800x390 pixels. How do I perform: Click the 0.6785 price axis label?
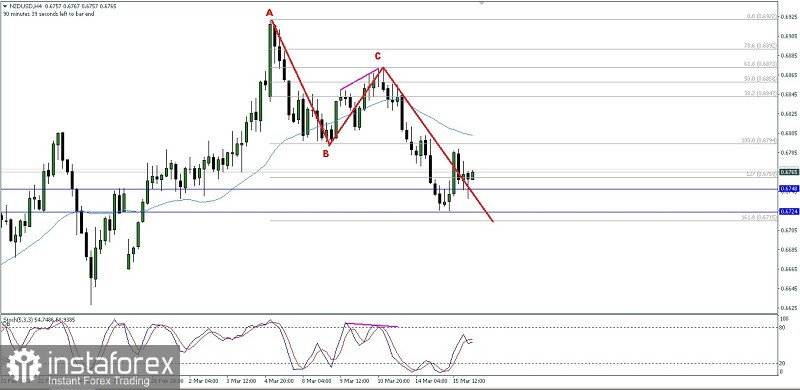click(x=789, y=153)
